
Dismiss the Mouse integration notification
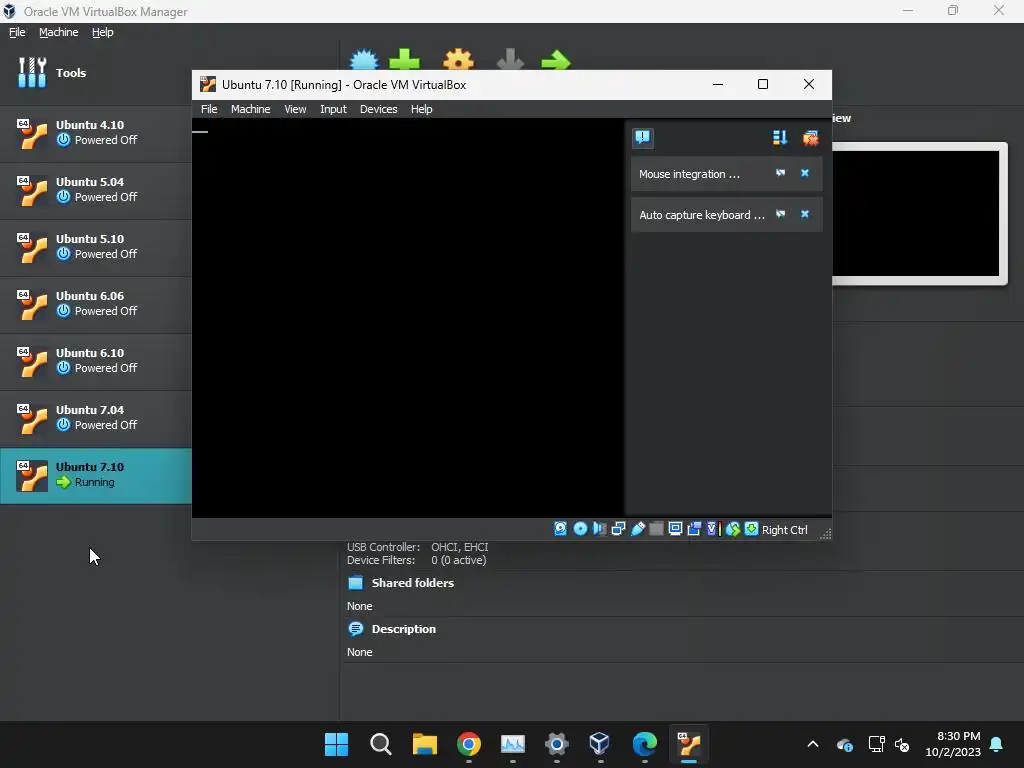click(805, 173)
